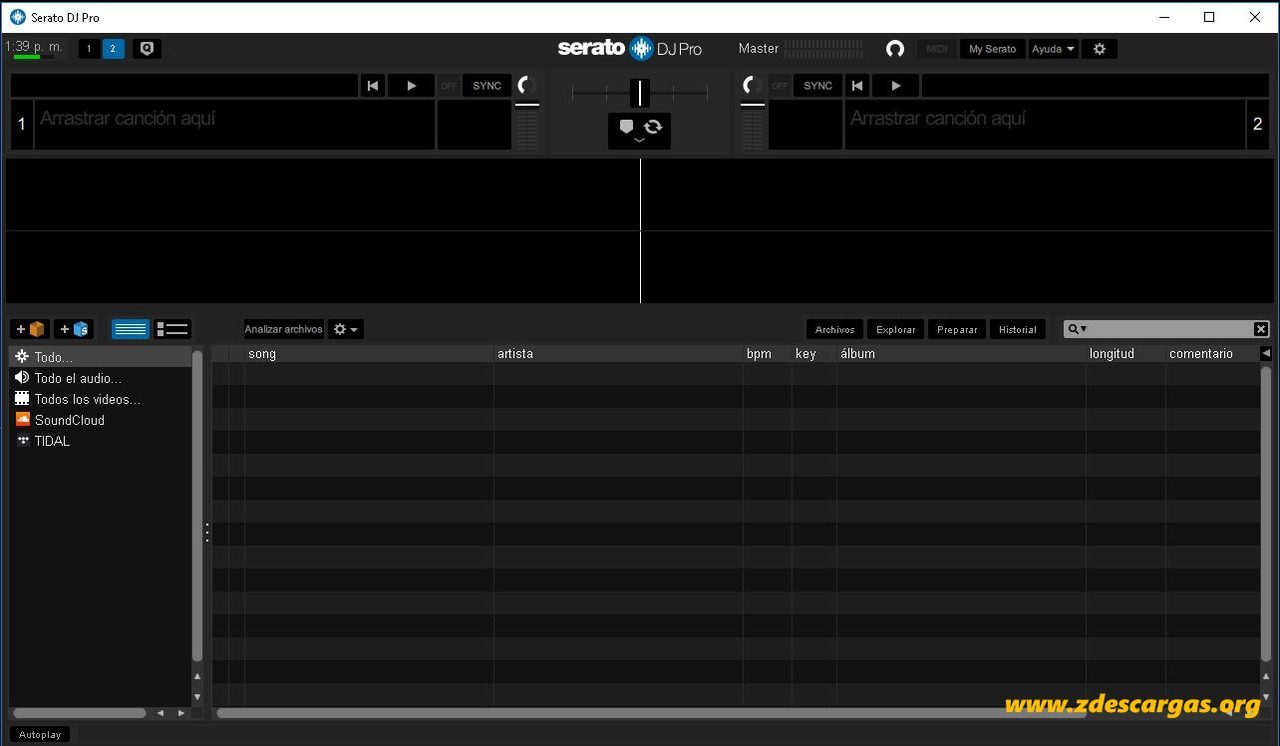Open the MIDI assignment mode

(x=937, y=48)
